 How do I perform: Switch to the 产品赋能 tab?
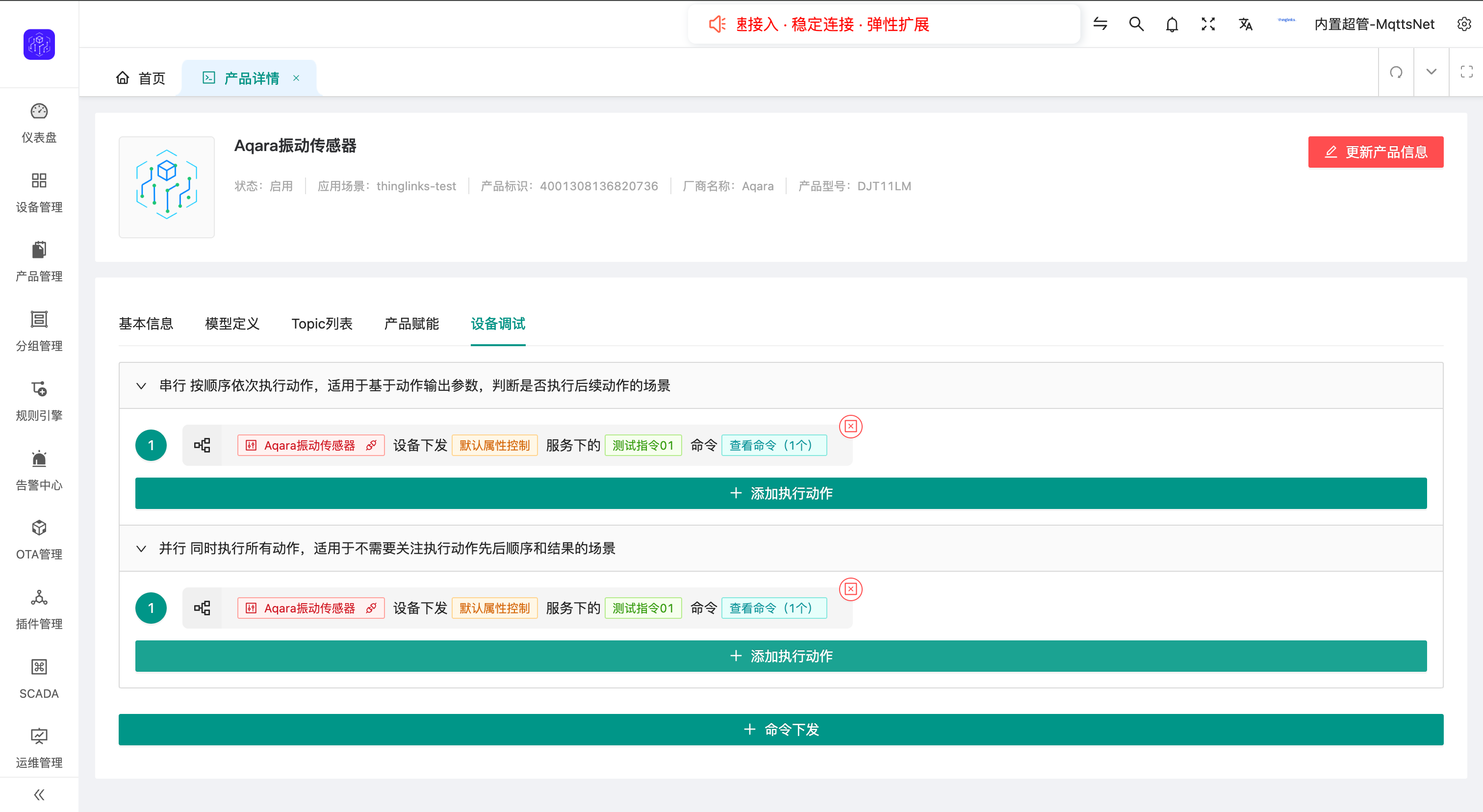pyautogui.click(x=411, y=324)
